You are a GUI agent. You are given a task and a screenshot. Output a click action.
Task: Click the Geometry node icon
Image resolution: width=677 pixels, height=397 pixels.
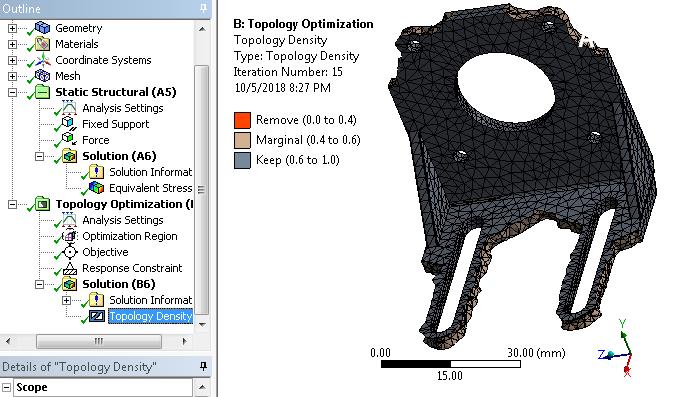(x=42, y=28)
